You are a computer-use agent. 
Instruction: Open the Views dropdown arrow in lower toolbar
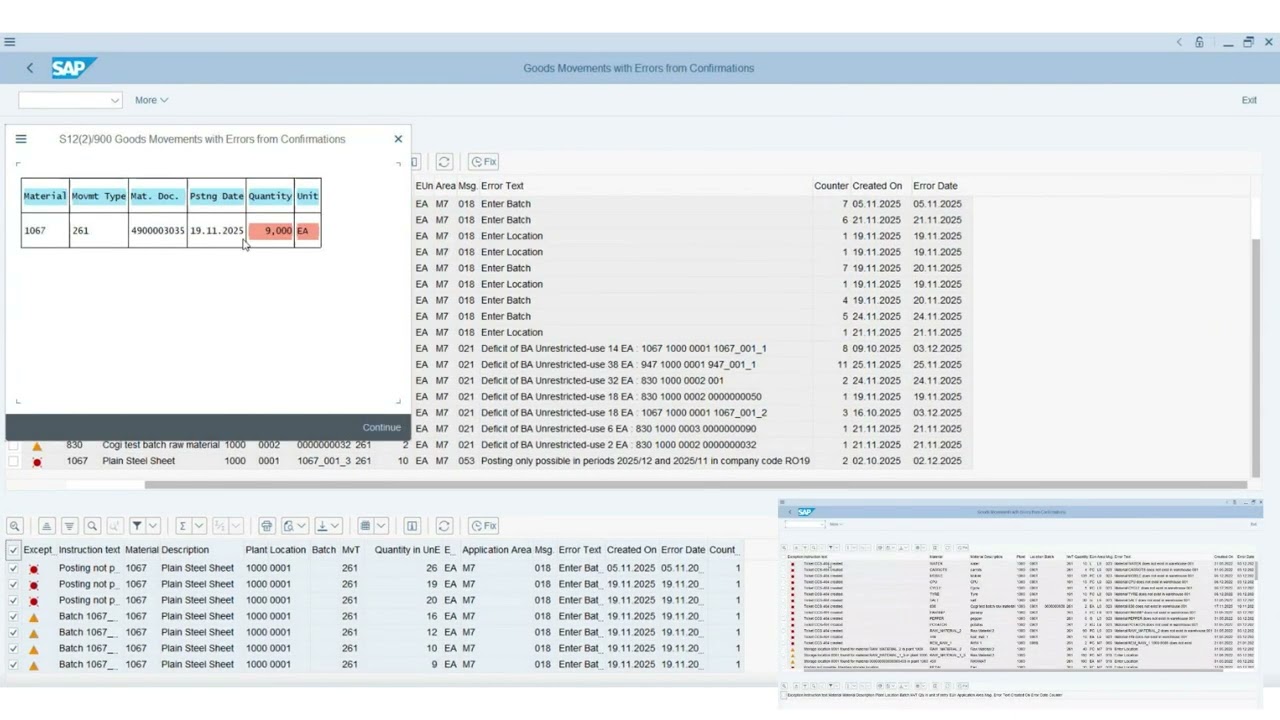pyautogui.click(x=301, y=526)
